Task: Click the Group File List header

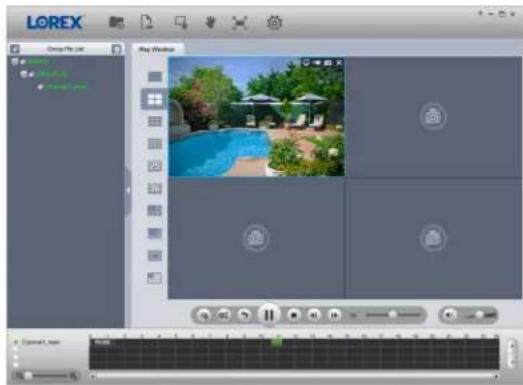Action: pyautogui.click(x=65, y=49)
